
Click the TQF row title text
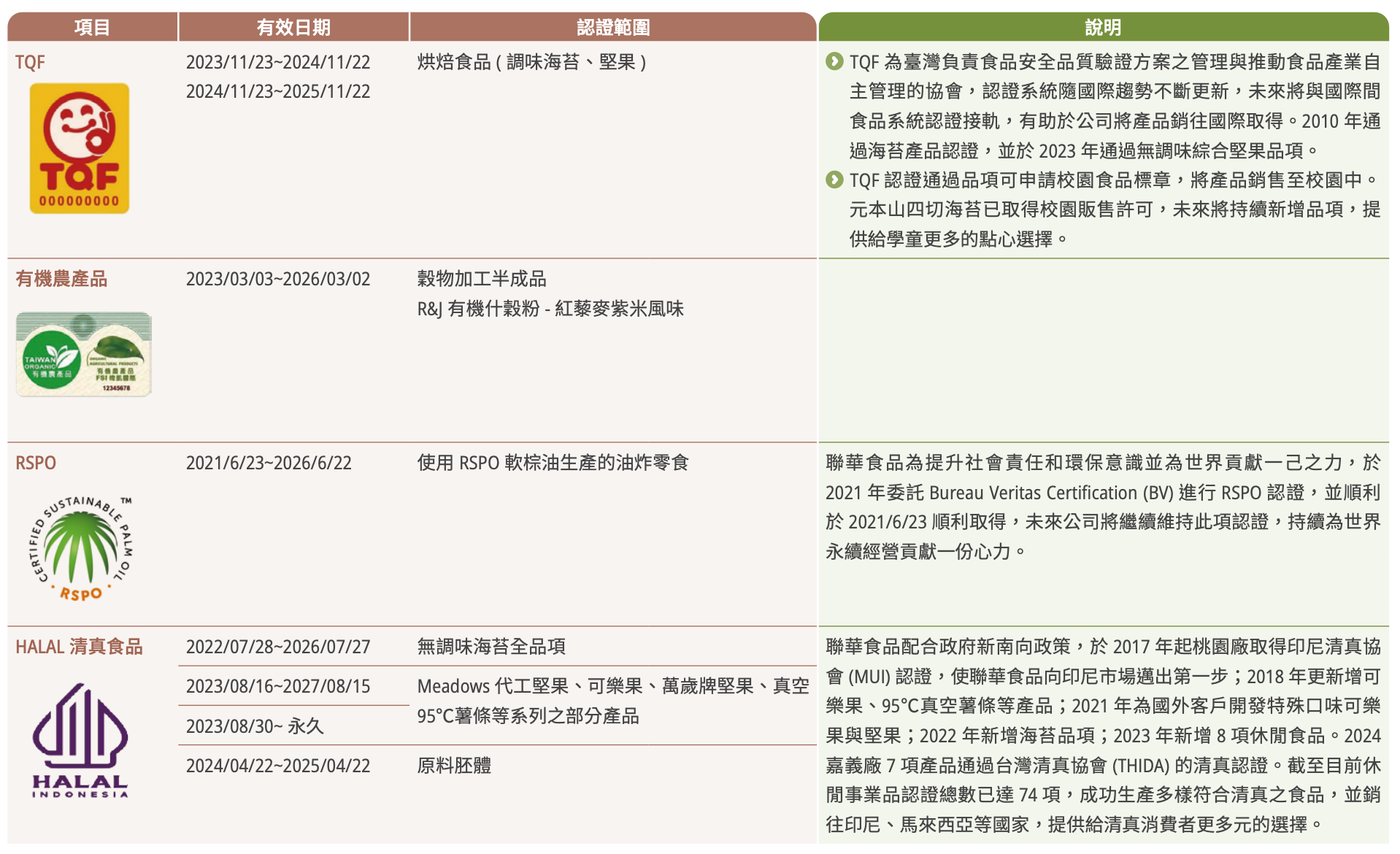tap(30, 62)
